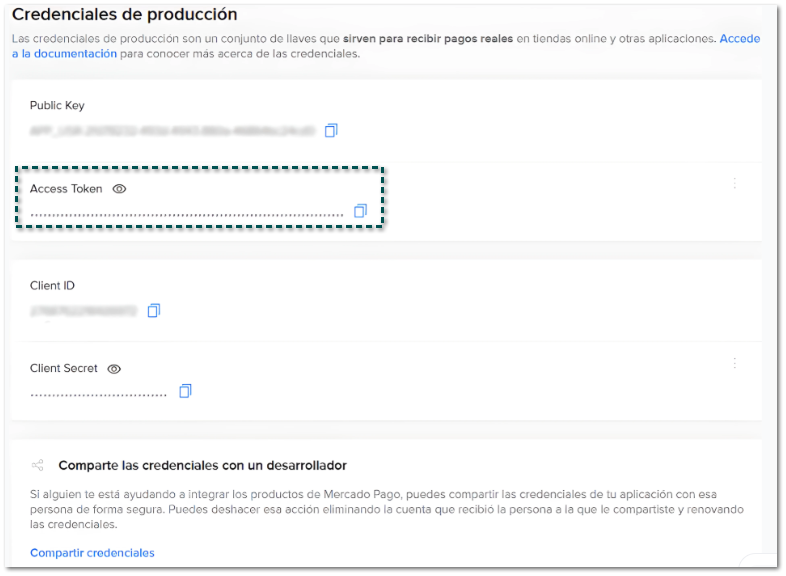
Task: Open three-dot options for Client Secret
Action: pyautogui.click(x=735, y=363)
